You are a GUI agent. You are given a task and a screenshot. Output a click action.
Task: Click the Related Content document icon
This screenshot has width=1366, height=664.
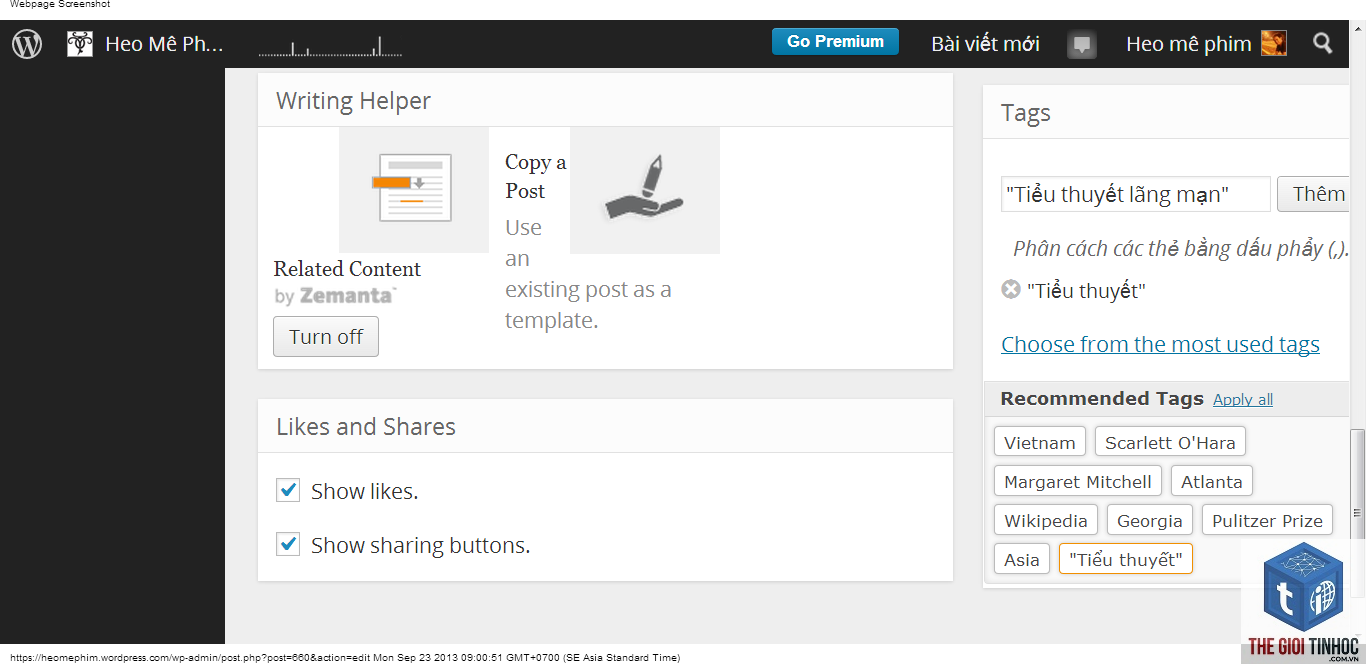pos(414,189)
